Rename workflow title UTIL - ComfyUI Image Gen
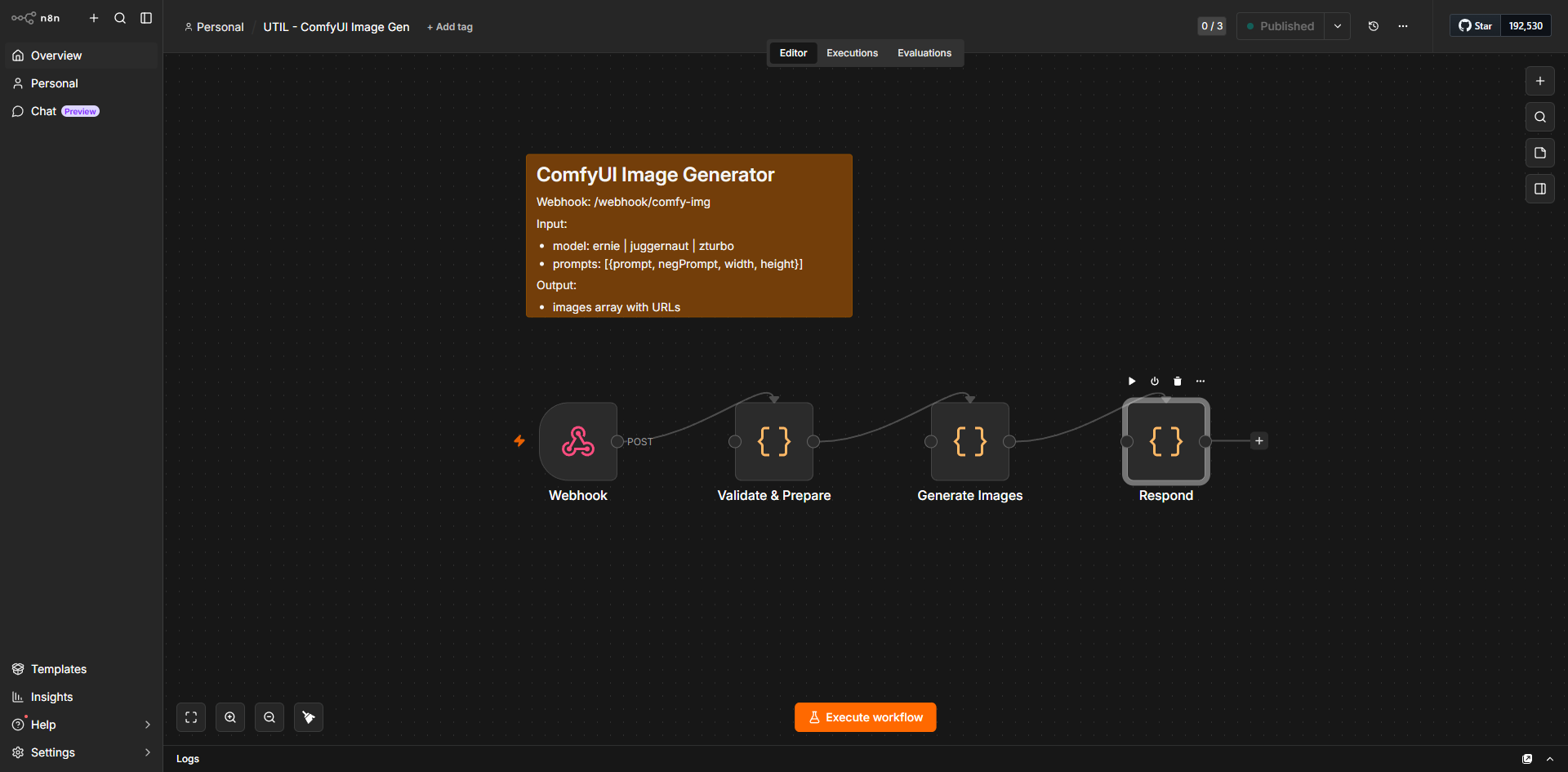The image size is (1568, 772). point(336,27)
